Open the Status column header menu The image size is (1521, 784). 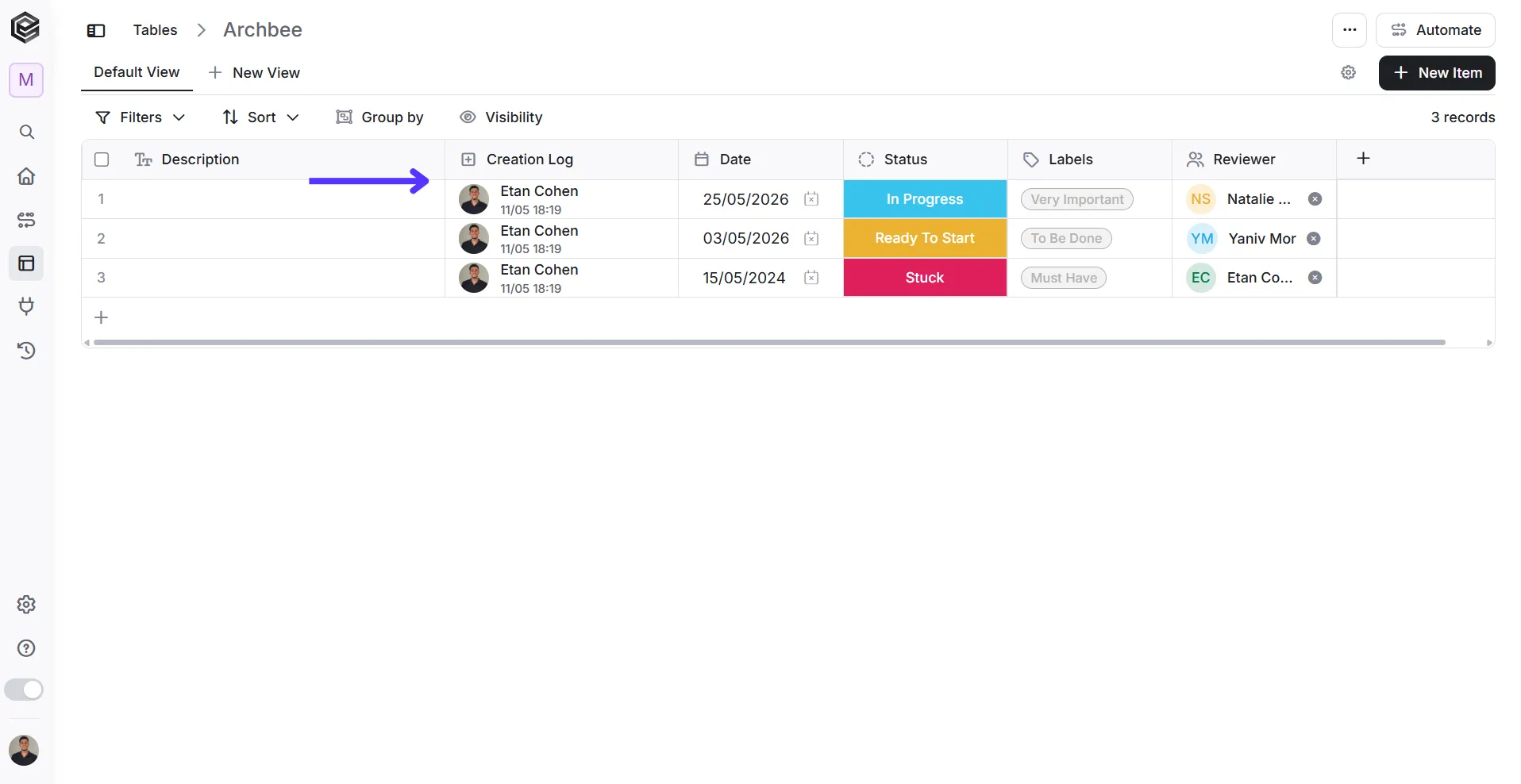coord(925,159)
